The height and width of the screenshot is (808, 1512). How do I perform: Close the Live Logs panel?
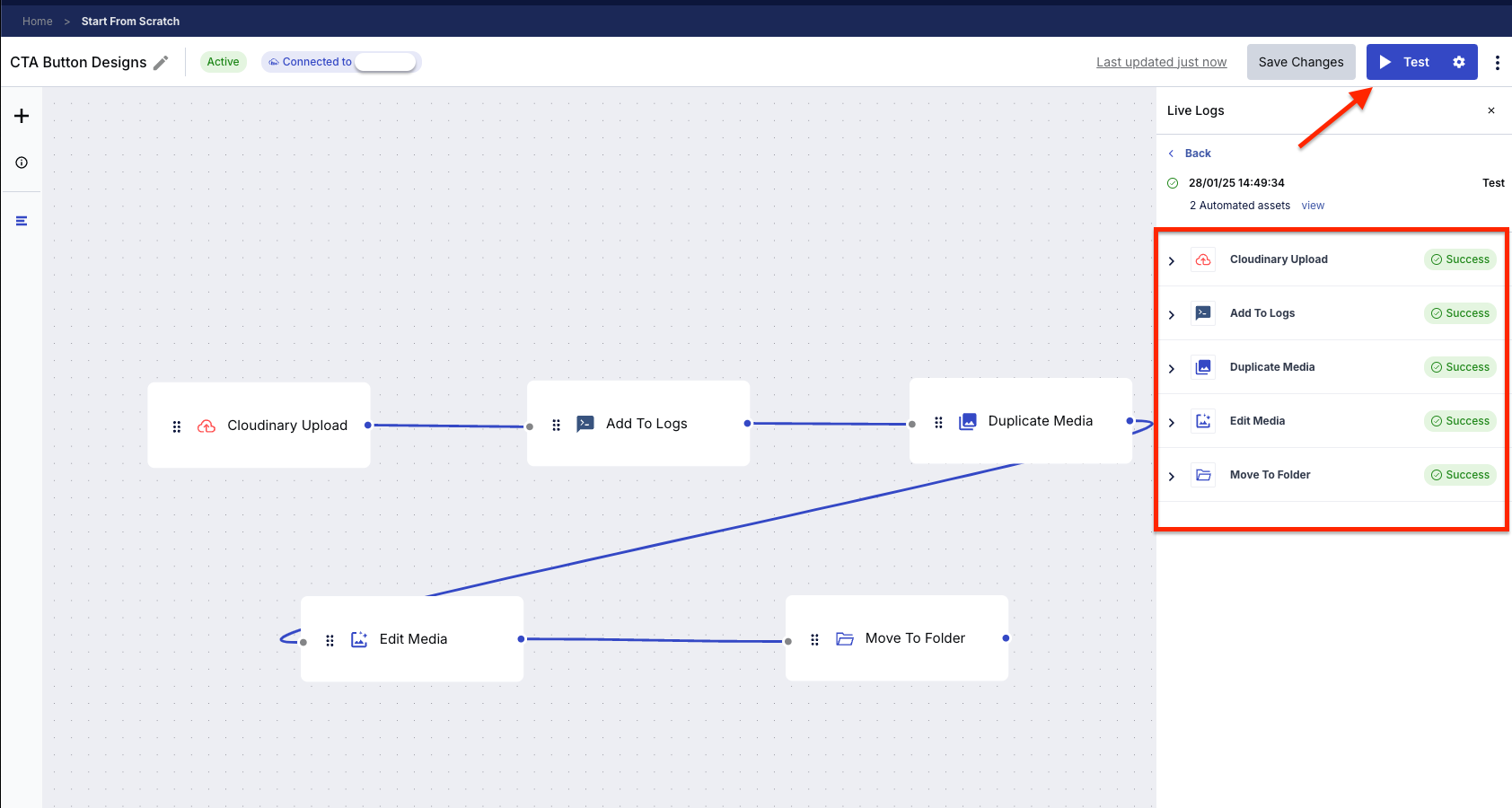coord(1491,110)
